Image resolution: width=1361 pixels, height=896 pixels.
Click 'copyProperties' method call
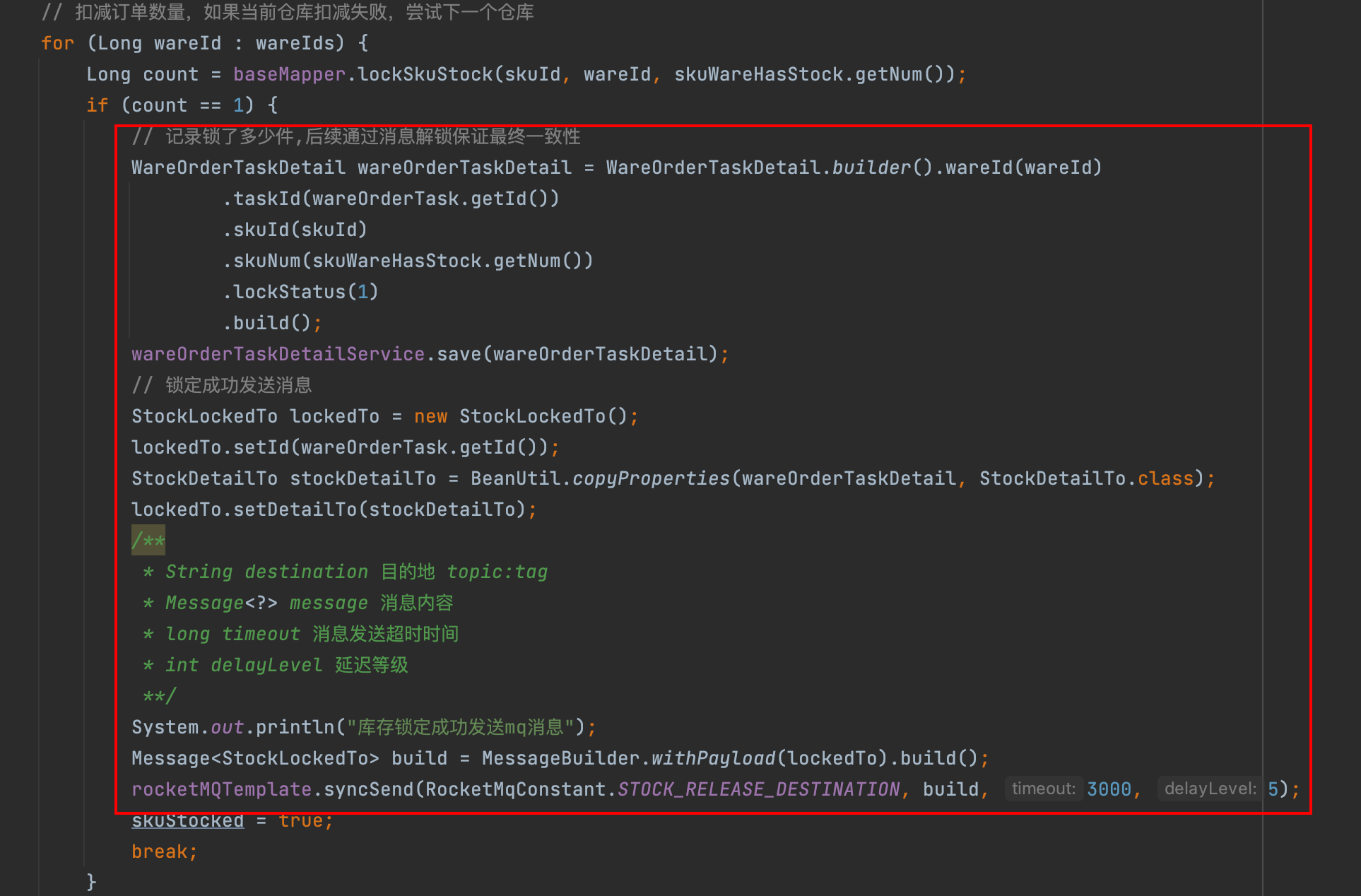[651, 478]
